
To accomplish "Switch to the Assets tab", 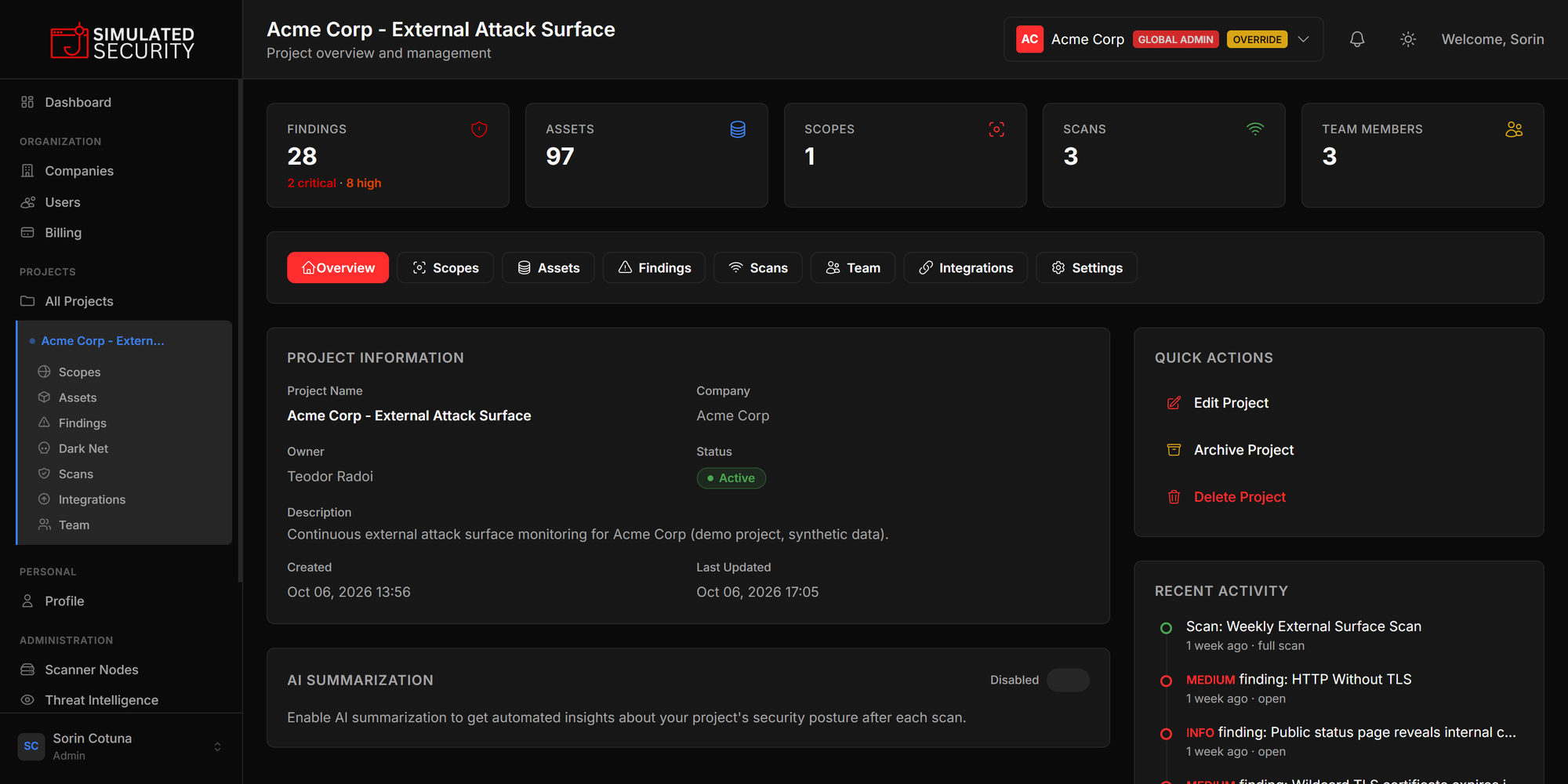I will 548,268.
